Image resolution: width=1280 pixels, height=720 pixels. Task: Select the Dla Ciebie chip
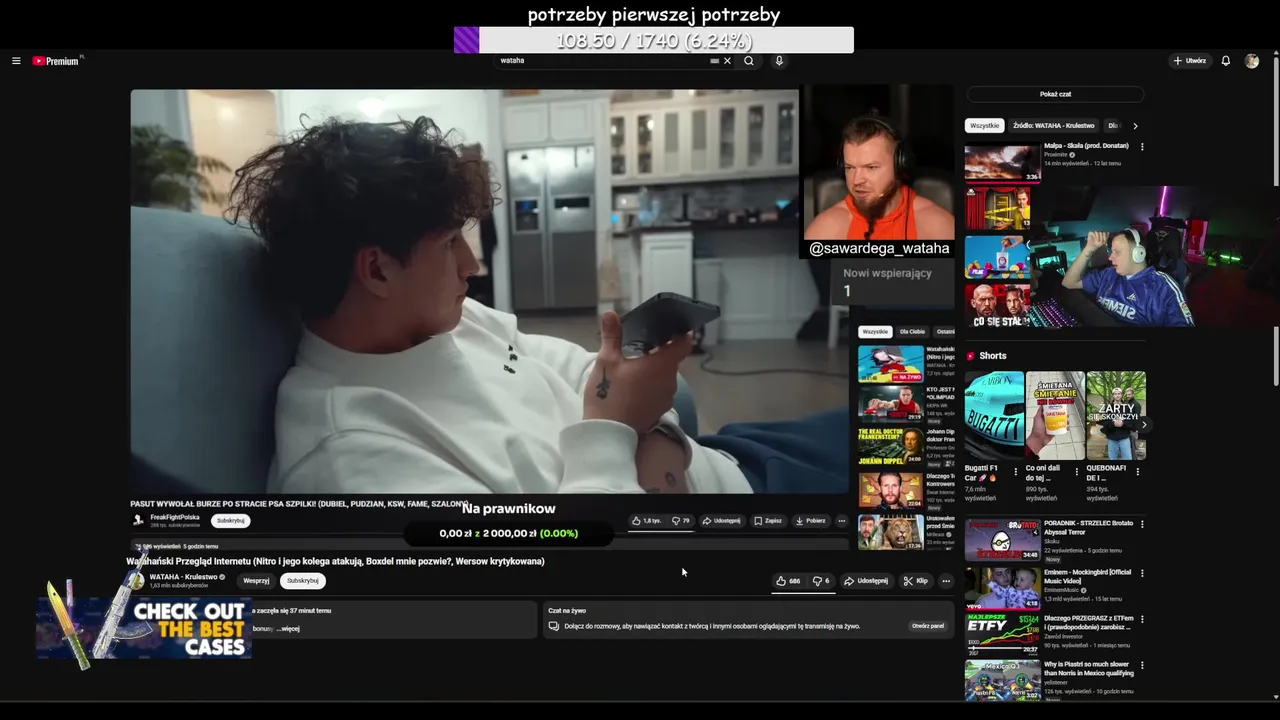912,332
